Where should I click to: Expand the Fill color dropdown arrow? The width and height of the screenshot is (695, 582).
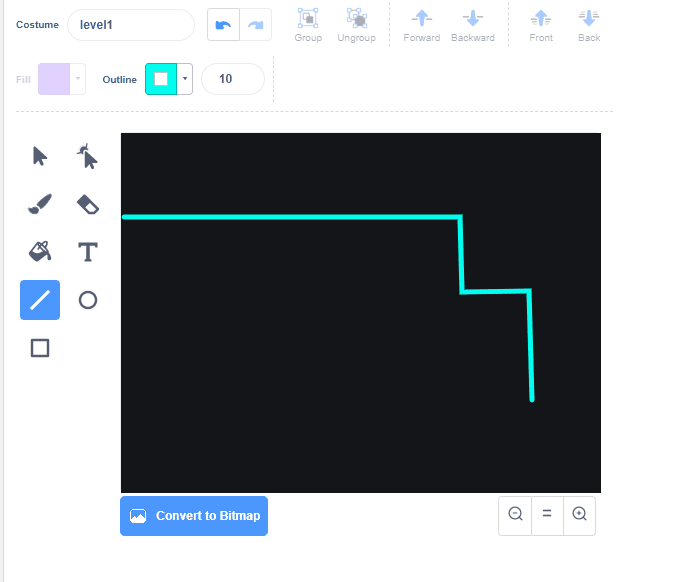coord(78,79)
